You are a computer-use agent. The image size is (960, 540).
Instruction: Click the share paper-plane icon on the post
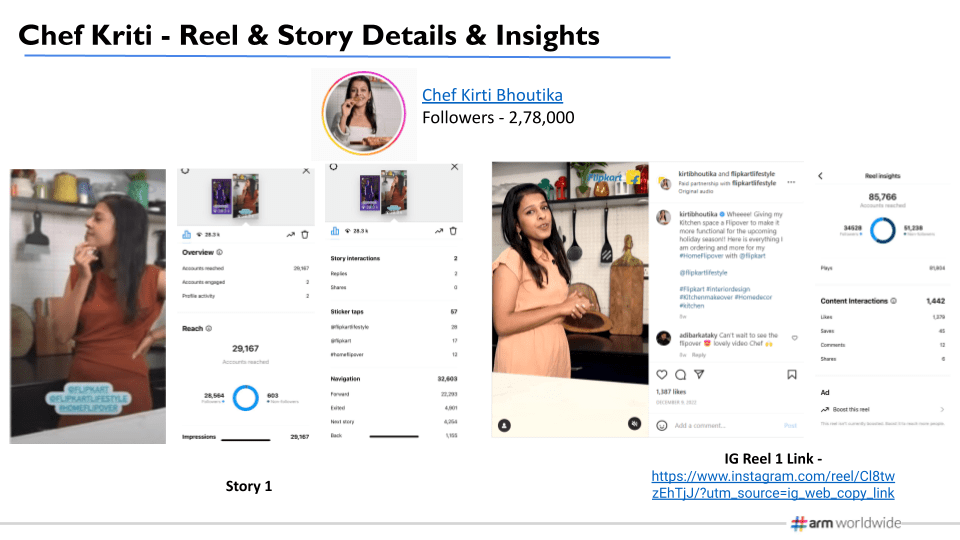699,374
